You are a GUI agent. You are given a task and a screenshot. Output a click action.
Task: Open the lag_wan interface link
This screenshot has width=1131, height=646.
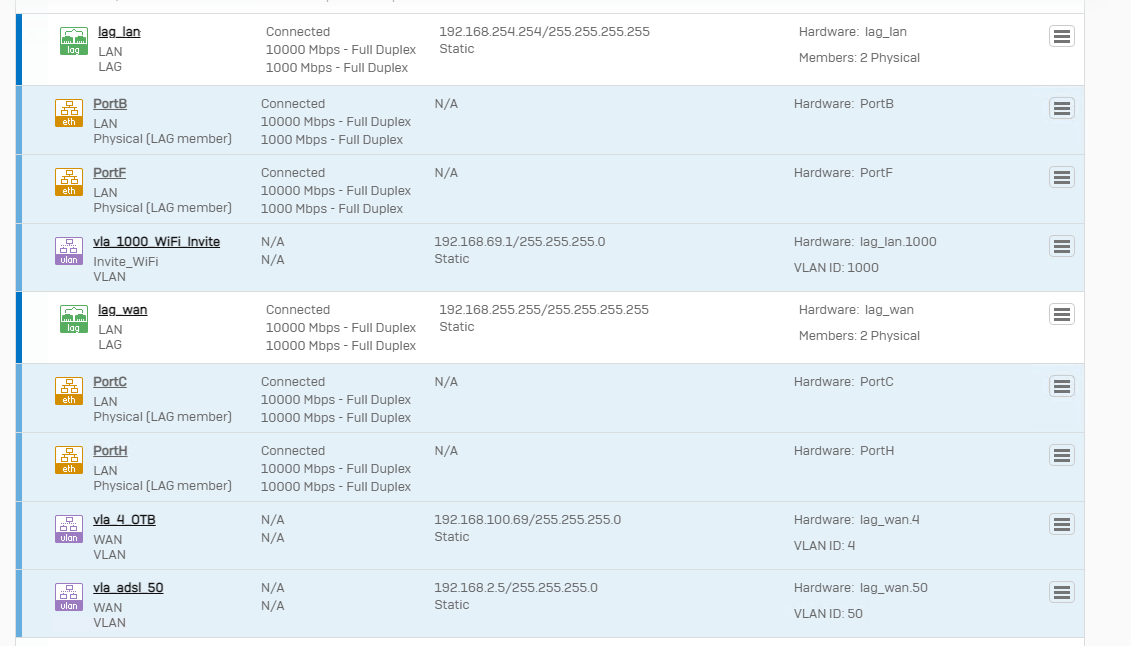(x=122, y=310)
